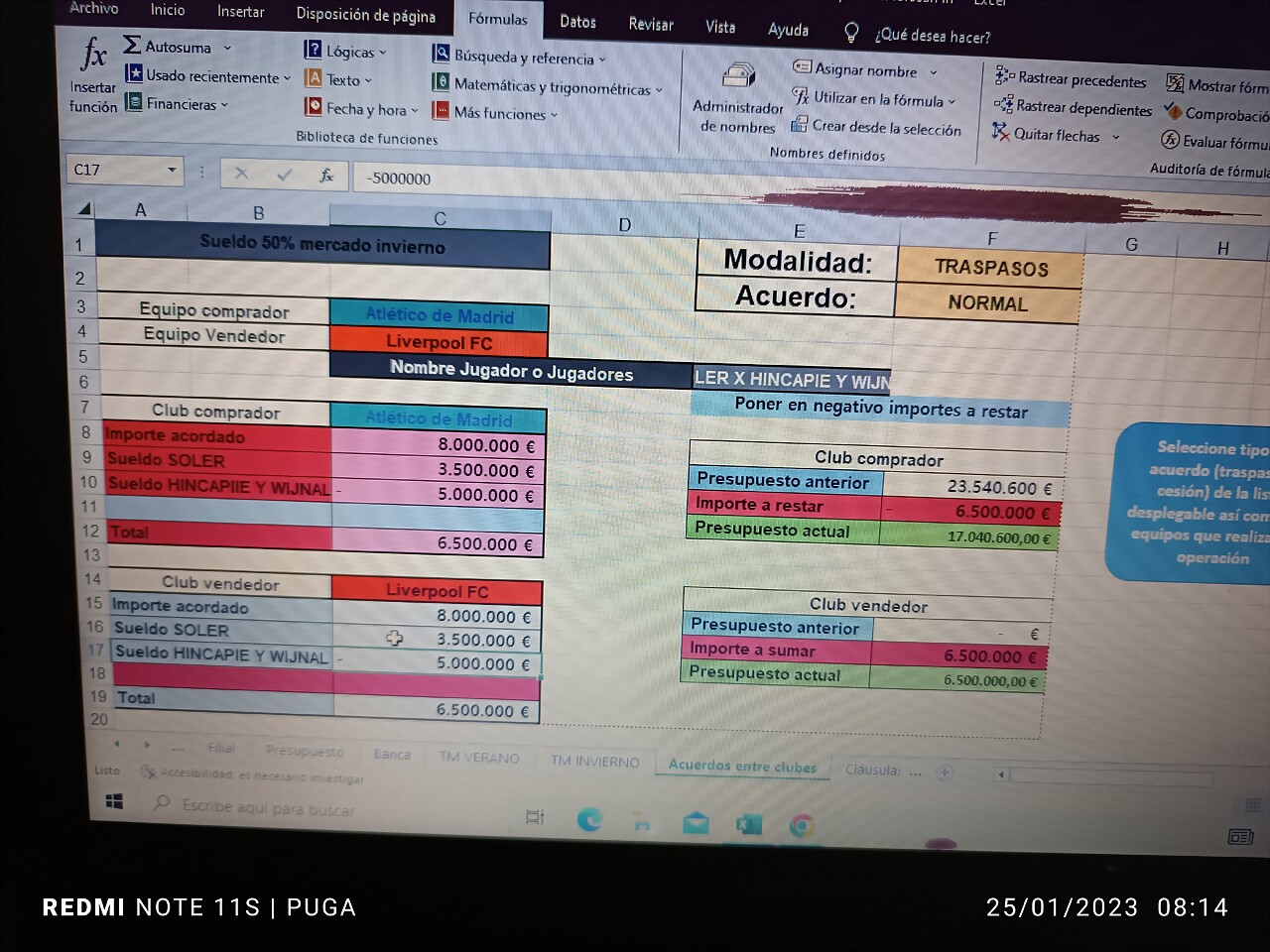Open Matemáticas y trigonométricas icon

pyautogui.click(x=442, y=83)
